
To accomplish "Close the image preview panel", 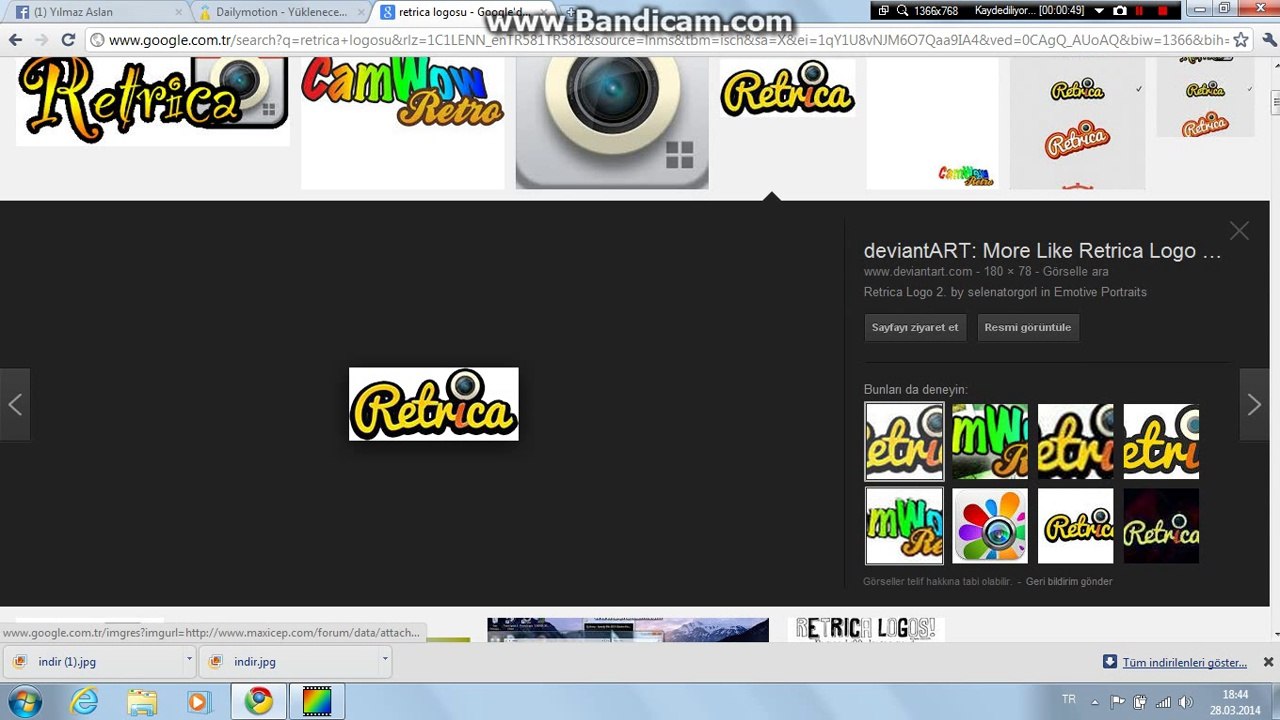I will tap(1239, 231).
